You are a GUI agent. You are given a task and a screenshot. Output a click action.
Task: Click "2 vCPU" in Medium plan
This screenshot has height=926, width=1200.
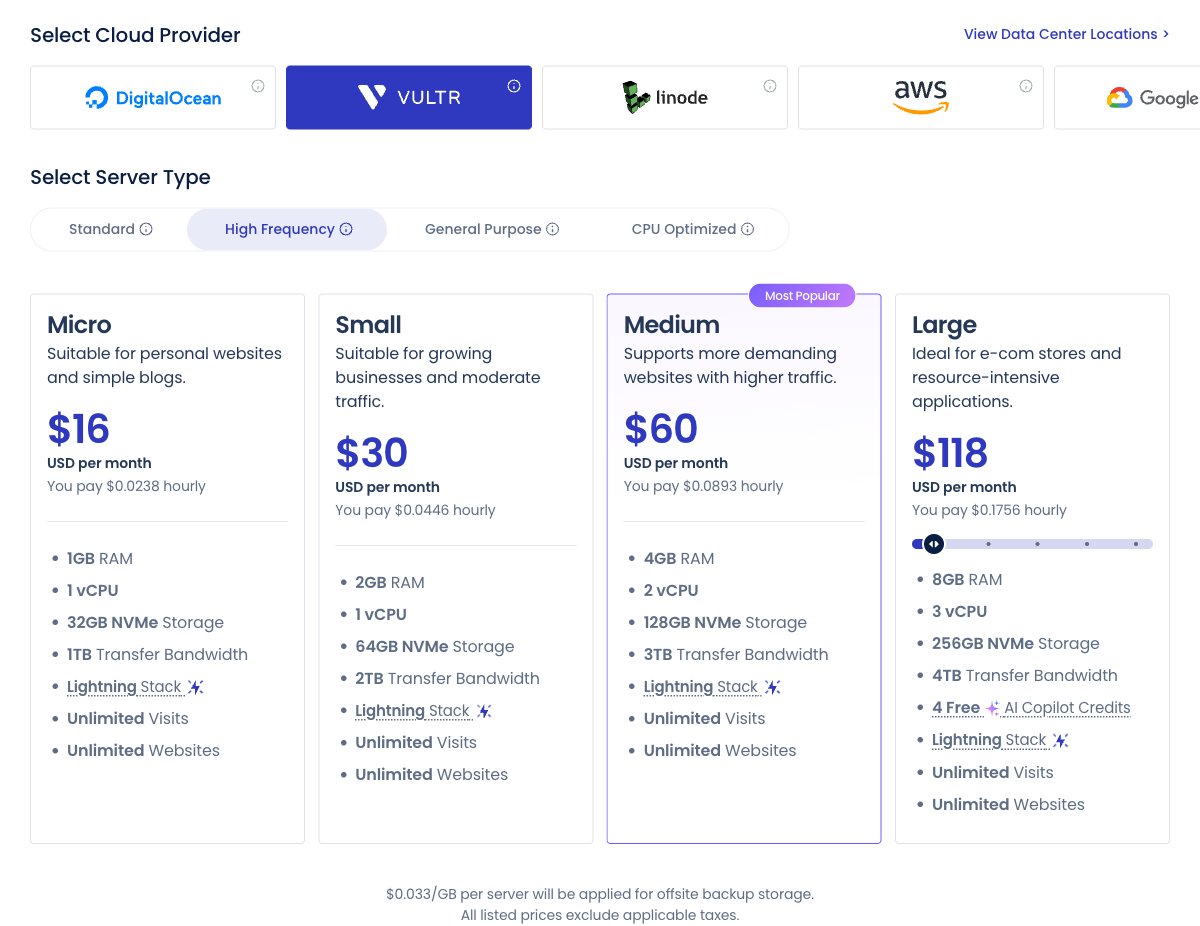[x=671, y=591]
